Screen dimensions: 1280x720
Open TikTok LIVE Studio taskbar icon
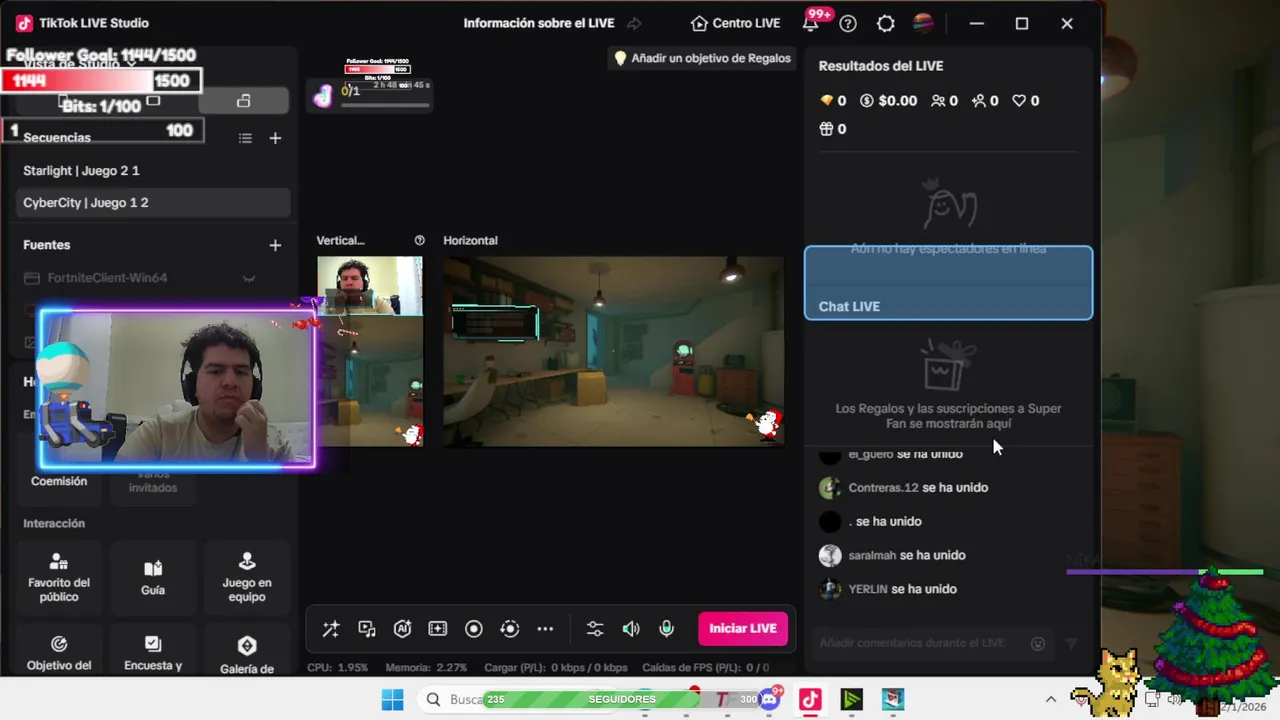(810, 700)
